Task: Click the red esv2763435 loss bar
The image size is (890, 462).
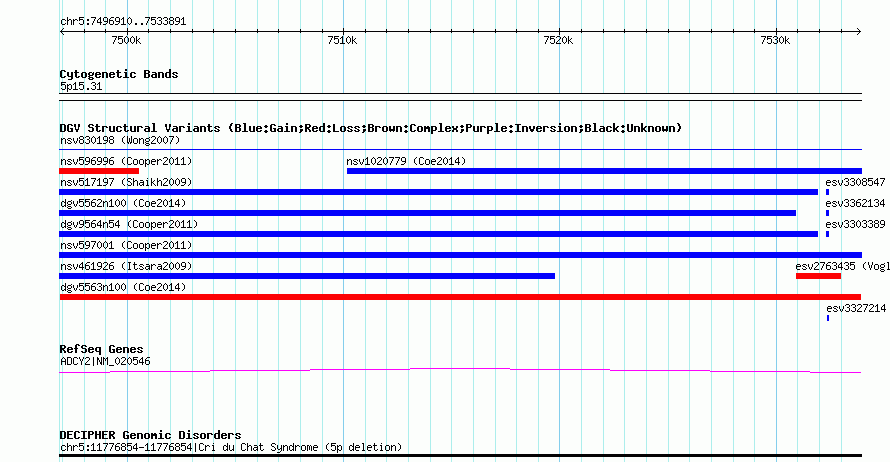Action: coord(818,276)
